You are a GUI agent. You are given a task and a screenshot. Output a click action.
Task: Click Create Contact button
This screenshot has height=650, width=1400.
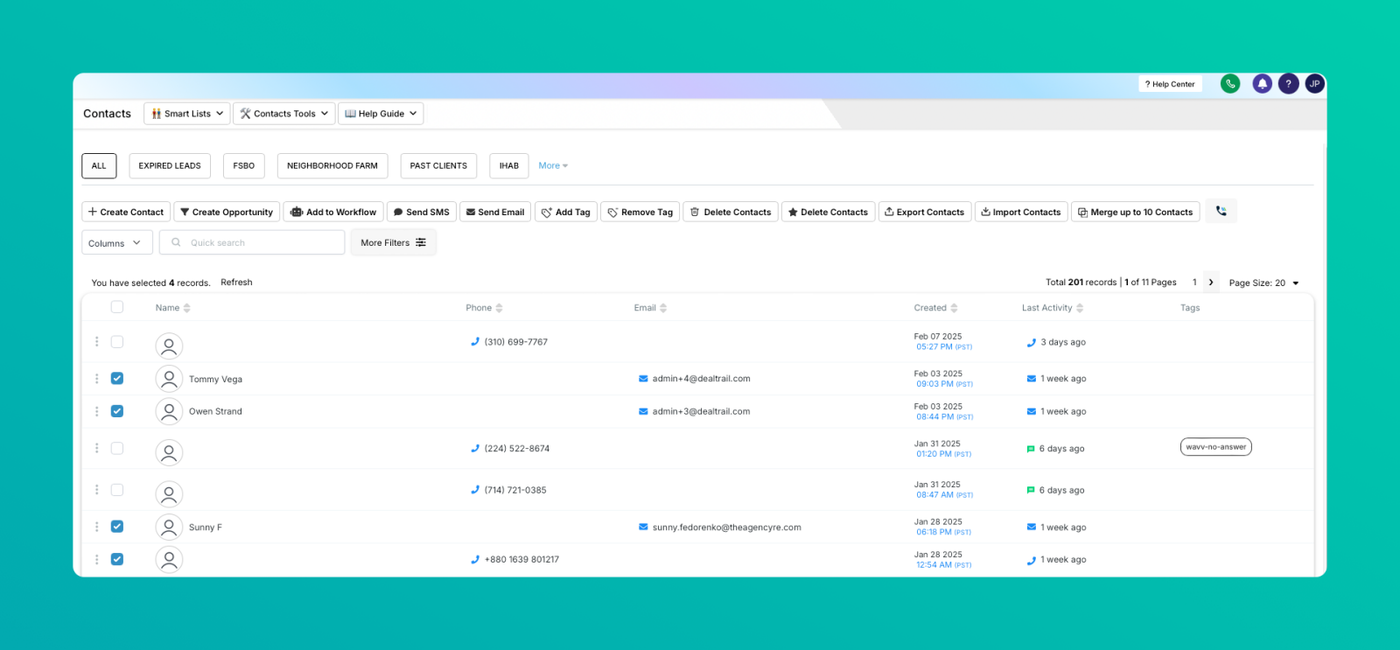click(x=126, y=212)
